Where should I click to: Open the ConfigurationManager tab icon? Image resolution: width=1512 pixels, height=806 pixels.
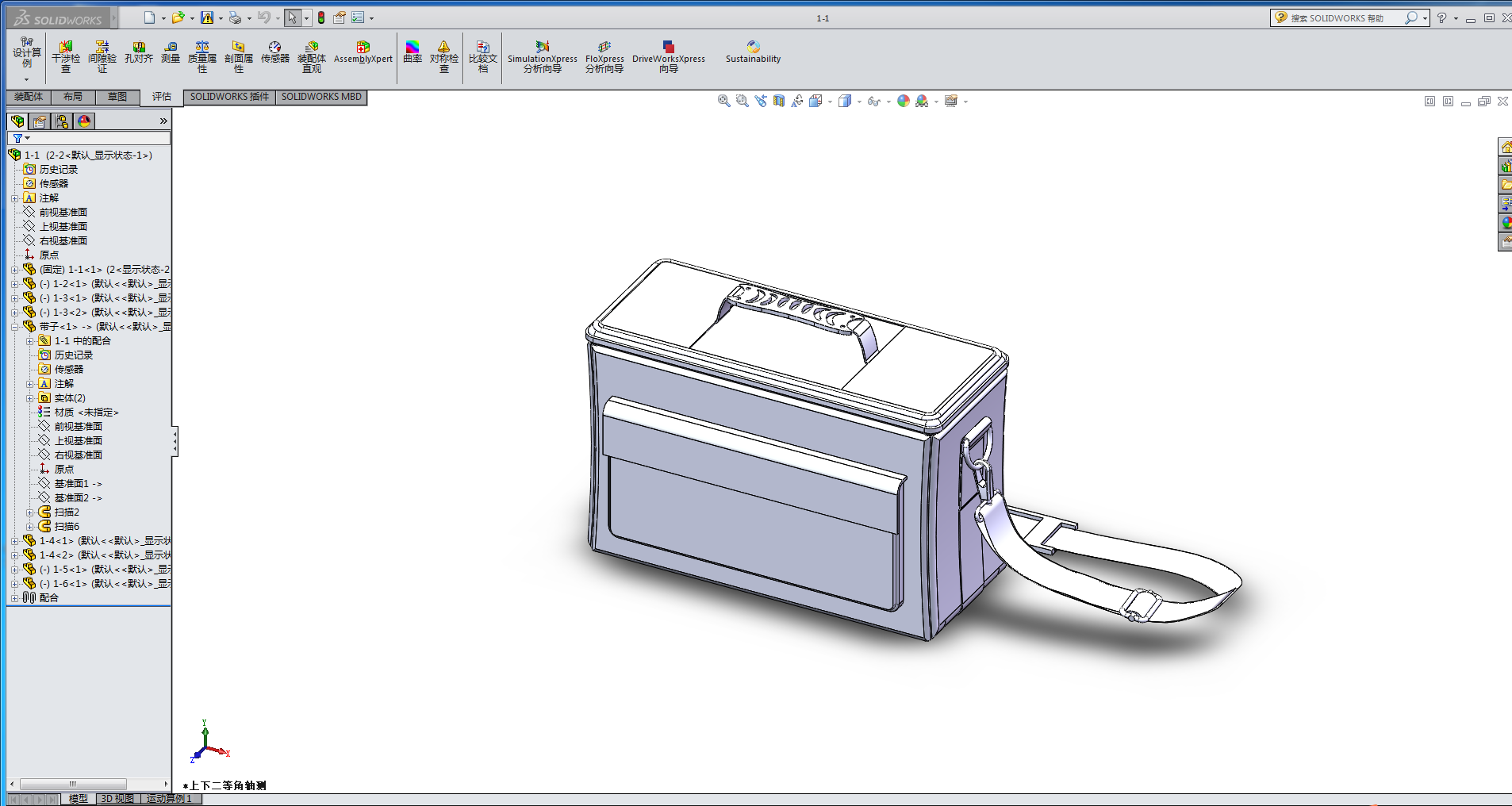coord(62,121)
